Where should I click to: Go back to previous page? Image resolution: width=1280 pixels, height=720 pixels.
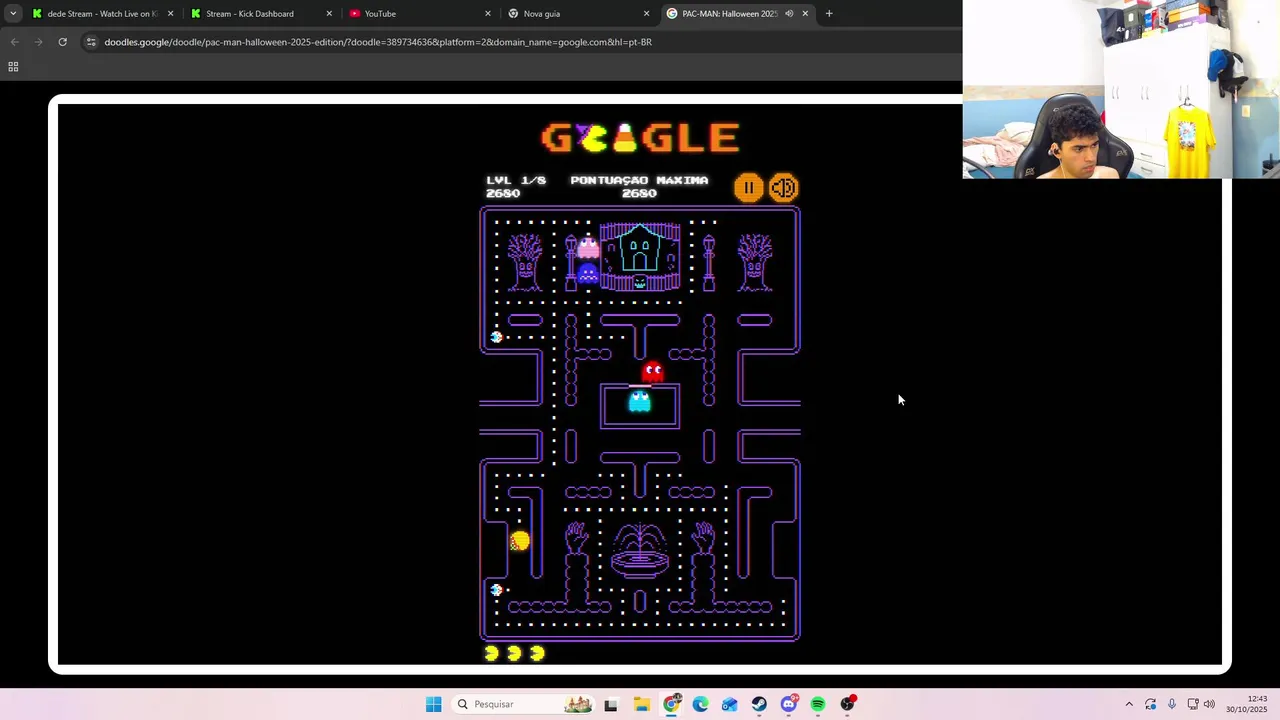(x=14, y=42)
